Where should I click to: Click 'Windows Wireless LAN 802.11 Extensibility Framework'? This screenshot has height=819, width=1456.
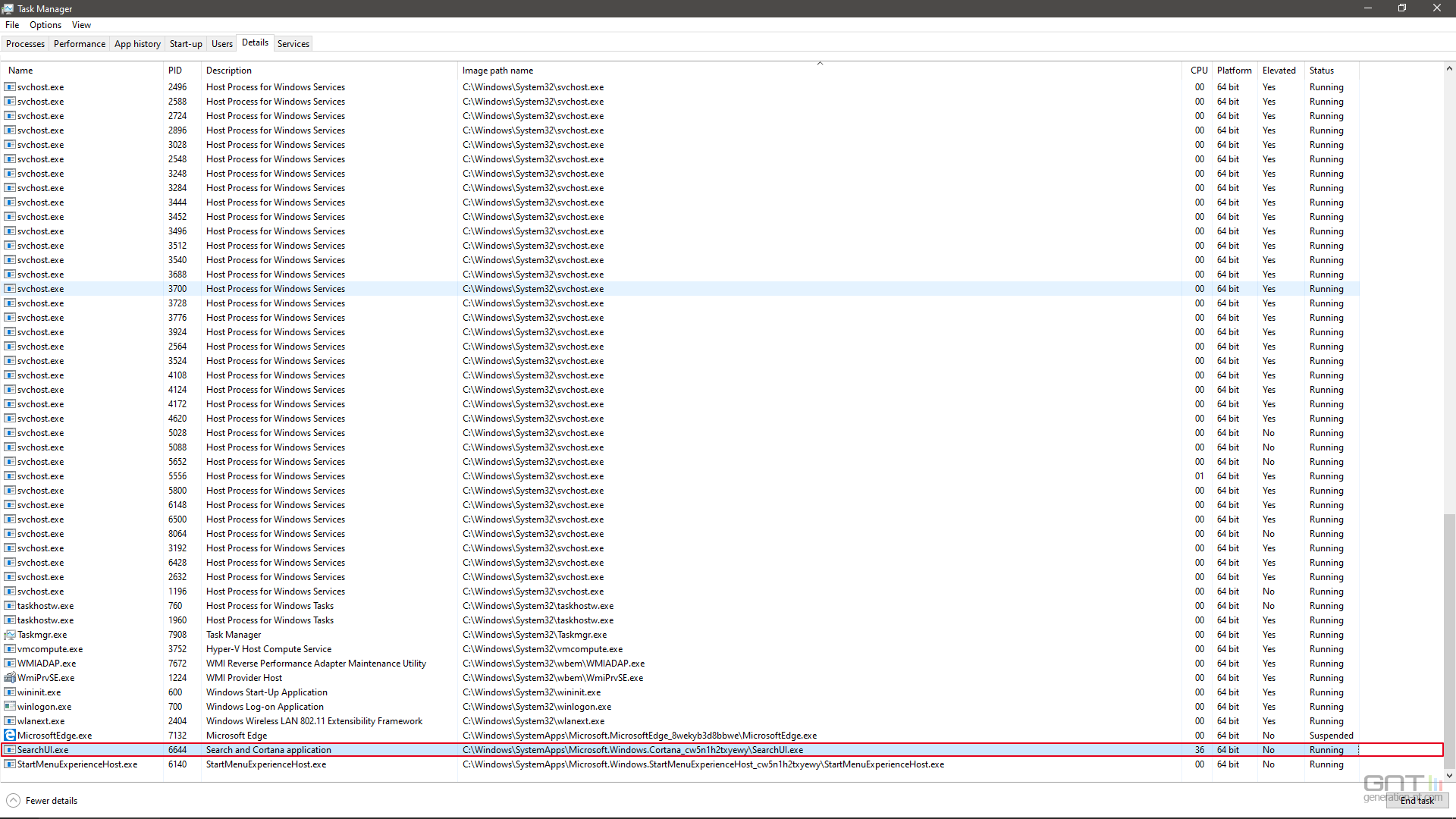click(x=314, y=721)
